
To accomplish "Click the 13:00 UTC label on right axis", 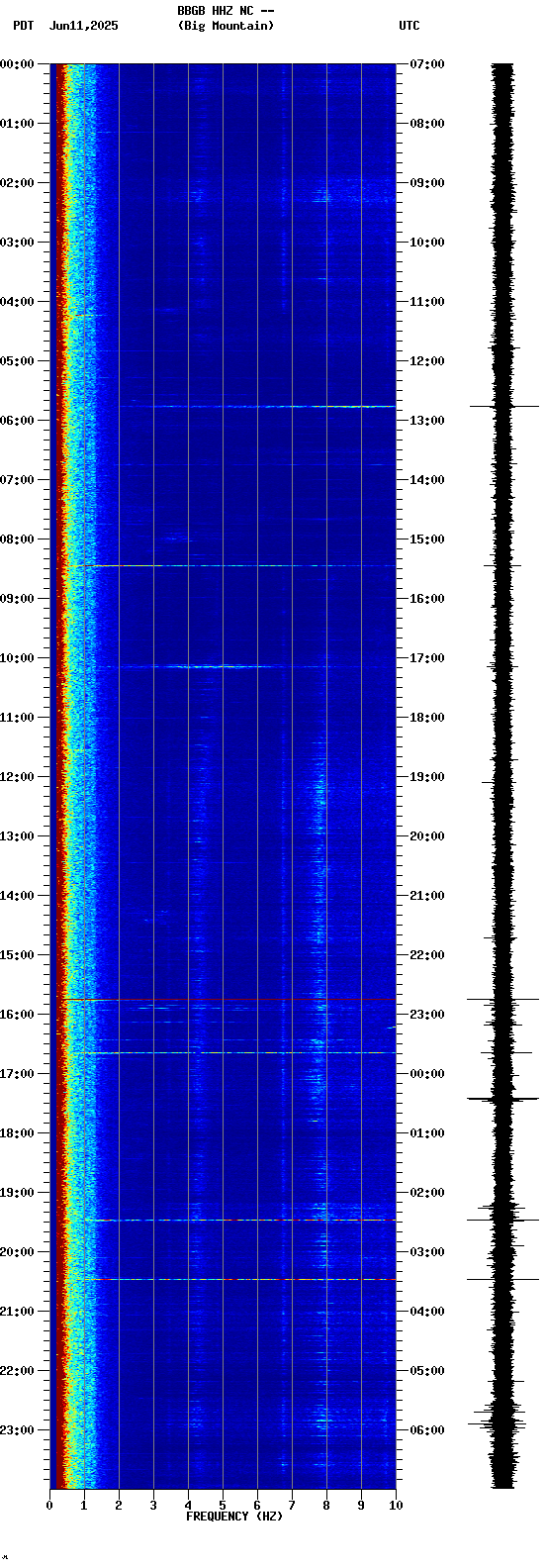I will point(427,421).
